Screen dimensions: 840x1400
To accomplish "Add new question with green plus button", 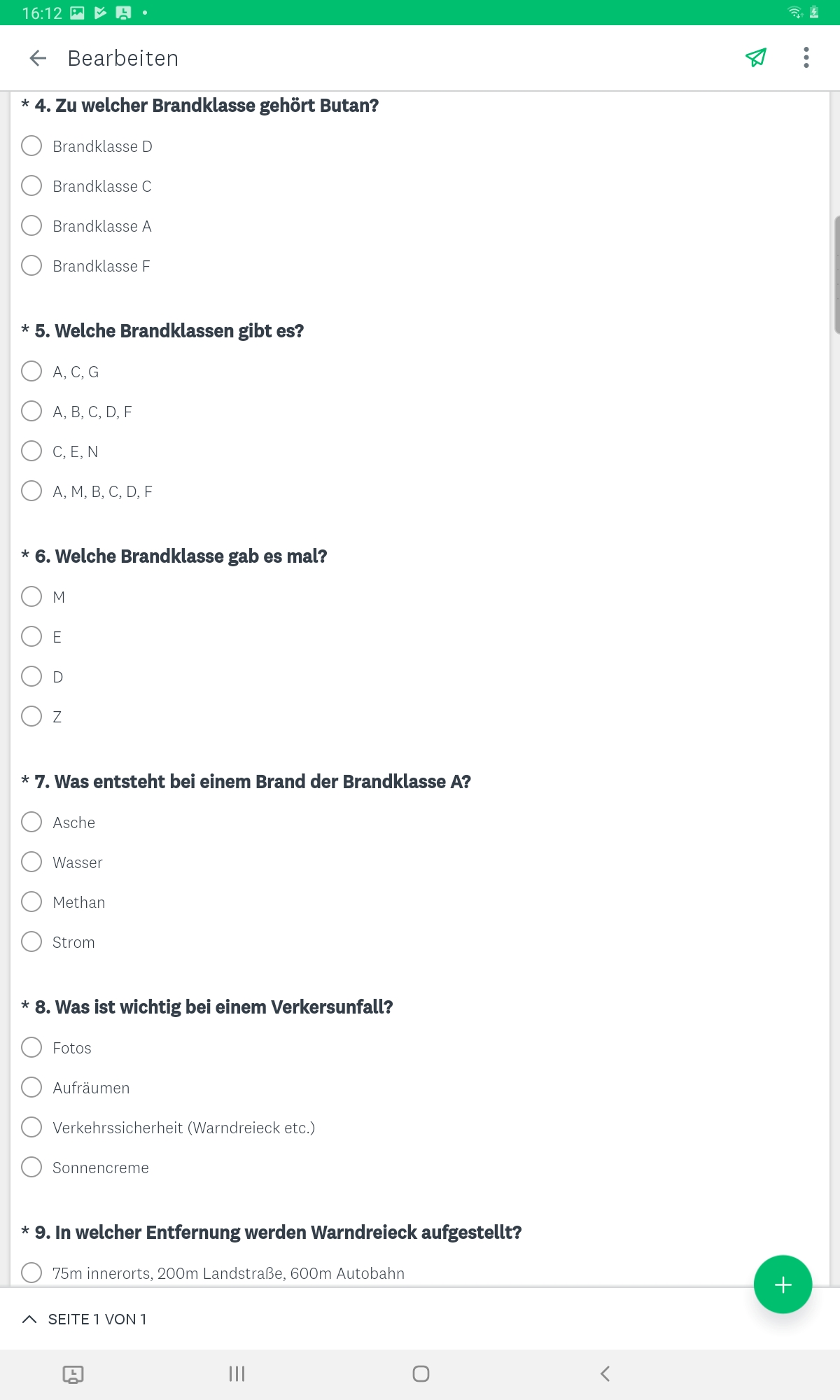I will point(783,1284).
